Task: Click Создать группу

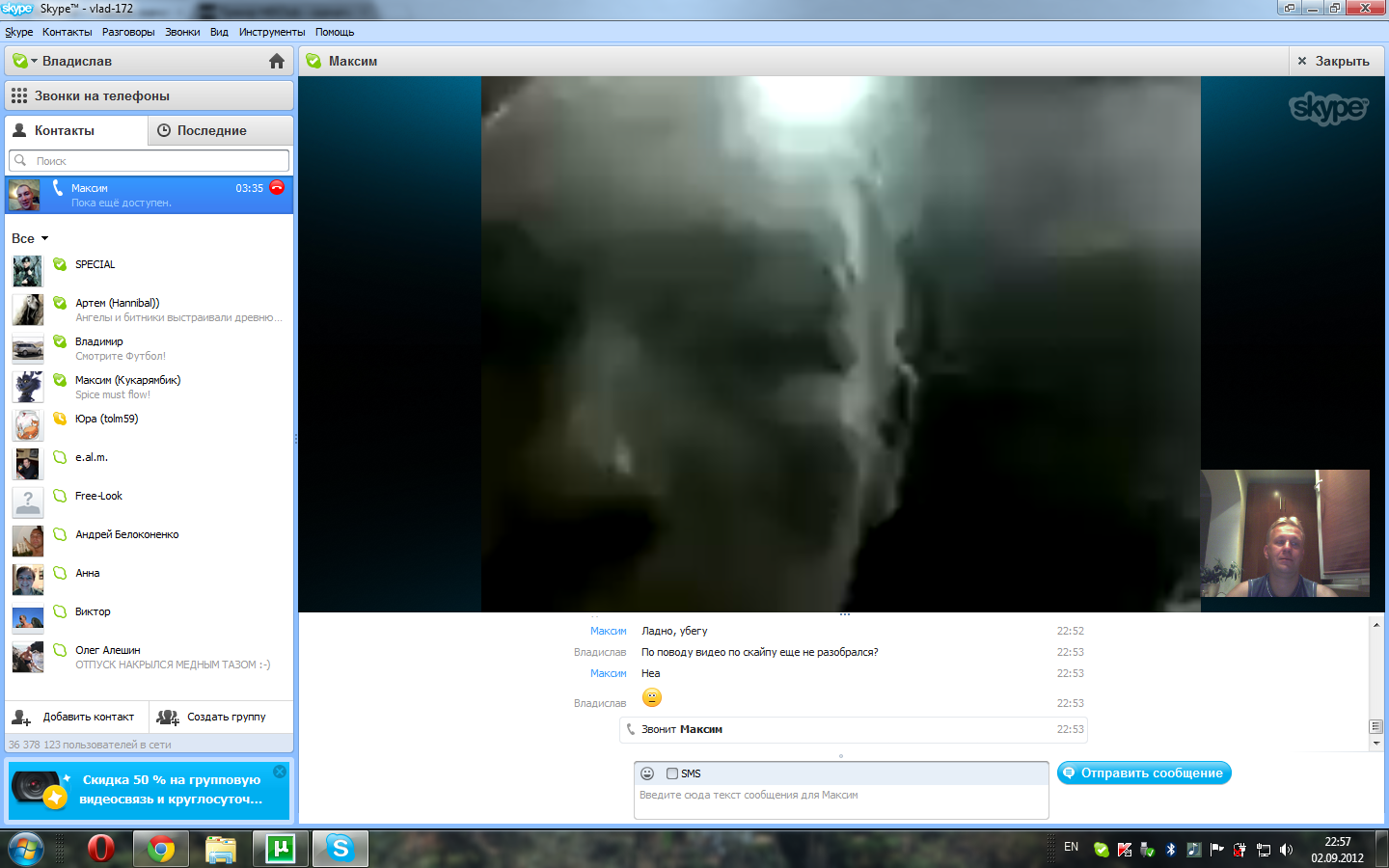Action: [221, 717]
